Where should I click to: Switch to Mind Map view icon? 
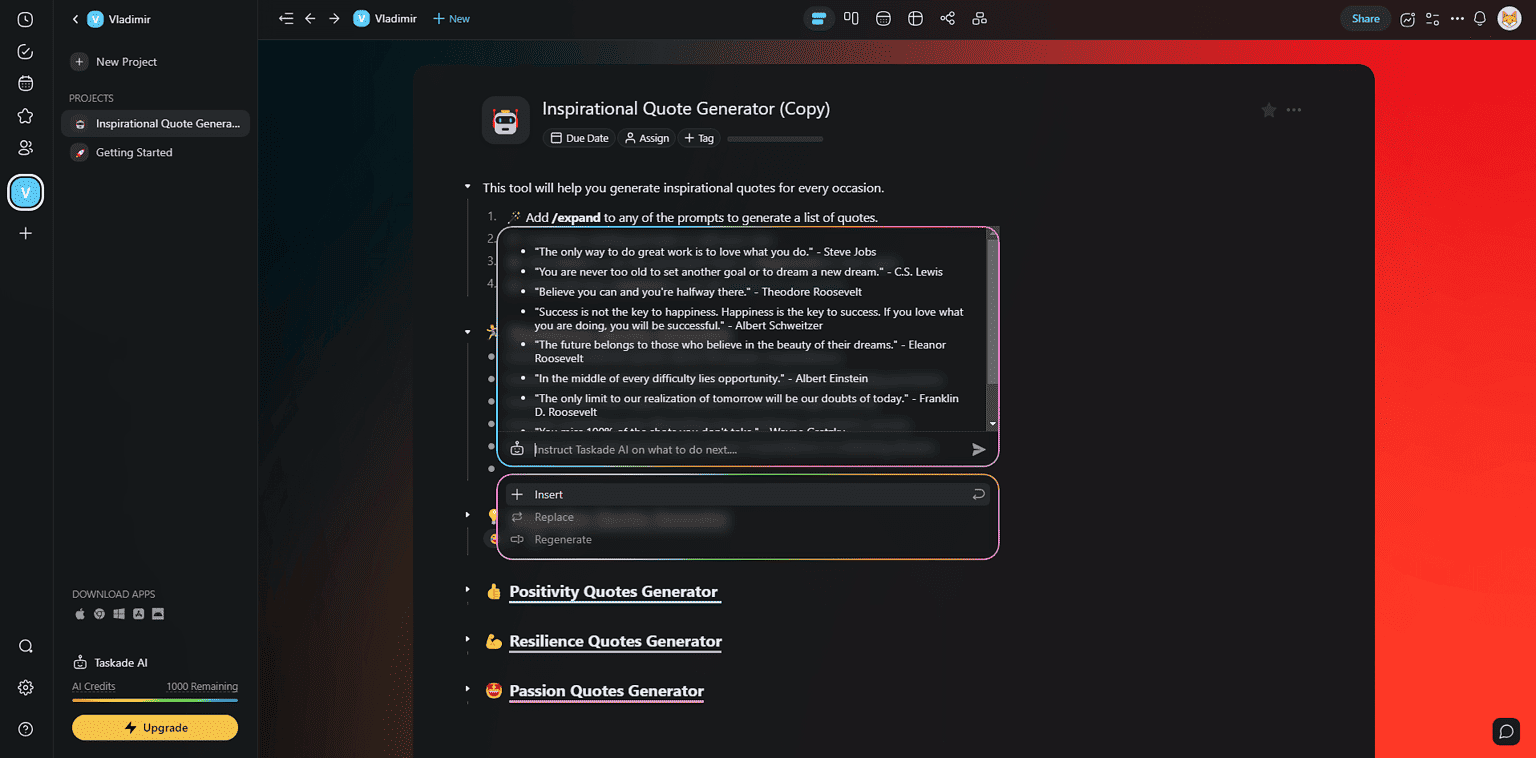(x=947, y=18)
